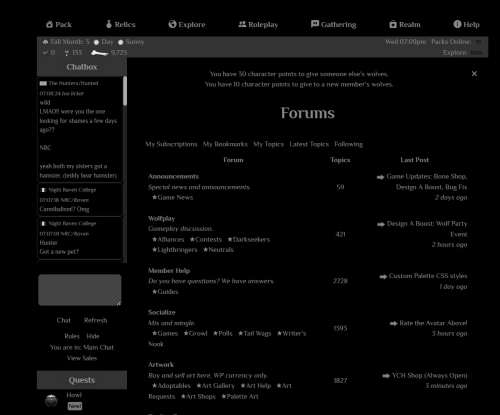Viewport: 500px width, 415px height.
Task: Click the Roleplay people icon
Action: (x=242, y=24)
